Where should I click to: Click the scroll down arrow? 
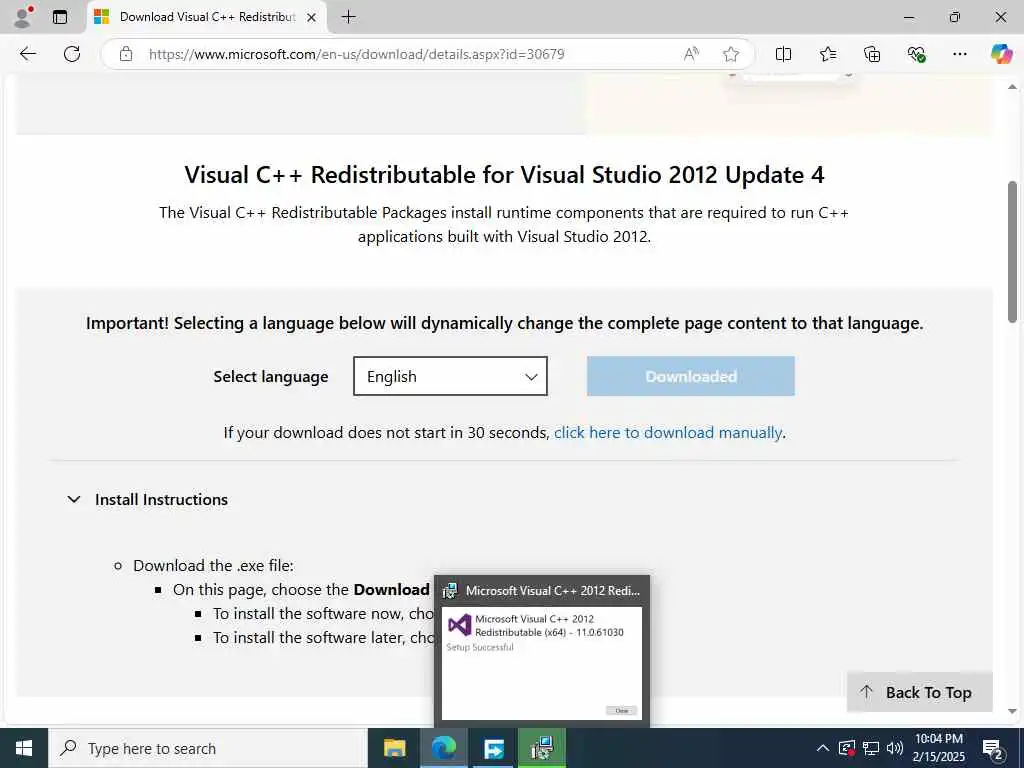(1012, 712)
